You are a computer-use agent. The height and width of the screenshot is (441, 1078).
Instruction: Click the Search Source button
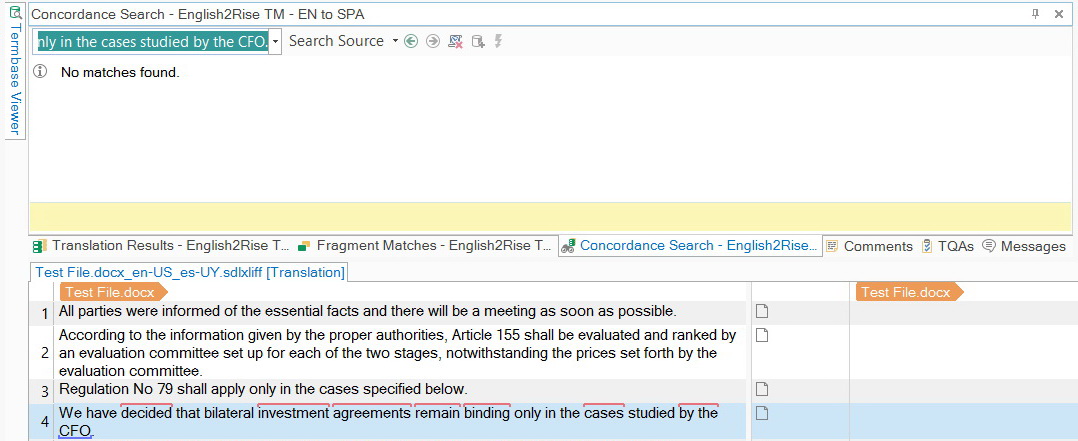336,41
